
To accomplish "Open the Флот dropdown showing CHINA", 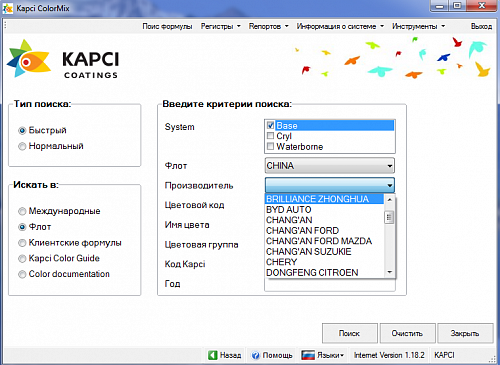I will (330, 166).
